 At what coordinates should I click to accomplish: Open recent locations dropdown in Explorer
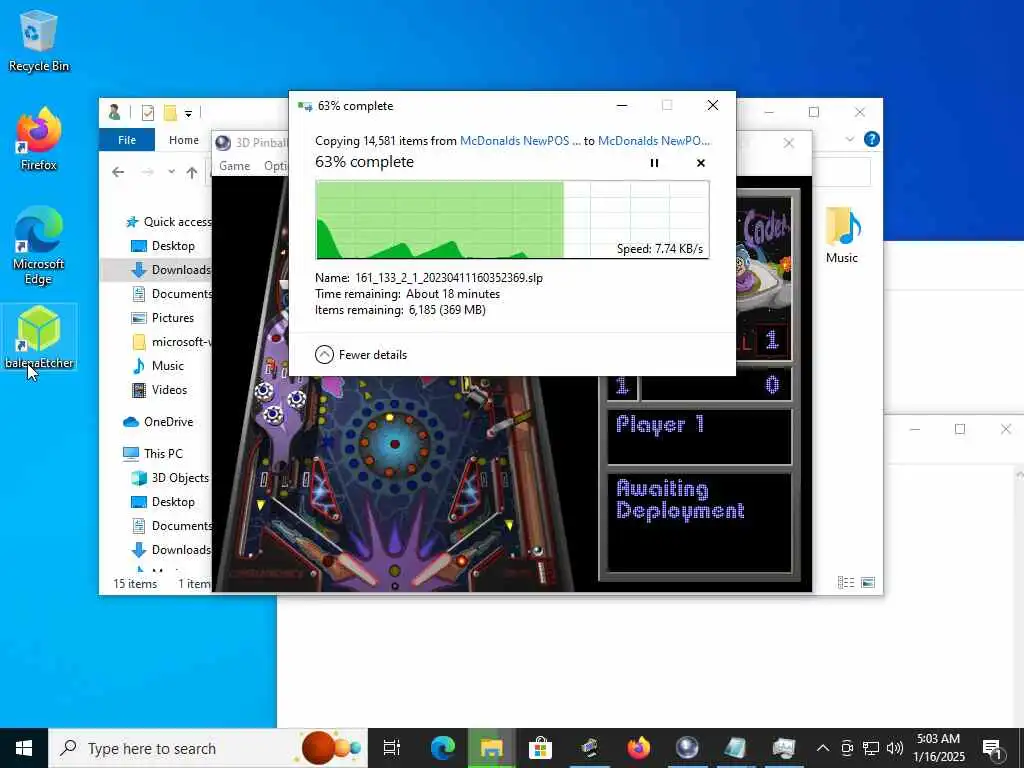pyautogui.click(x=171, y=172)
